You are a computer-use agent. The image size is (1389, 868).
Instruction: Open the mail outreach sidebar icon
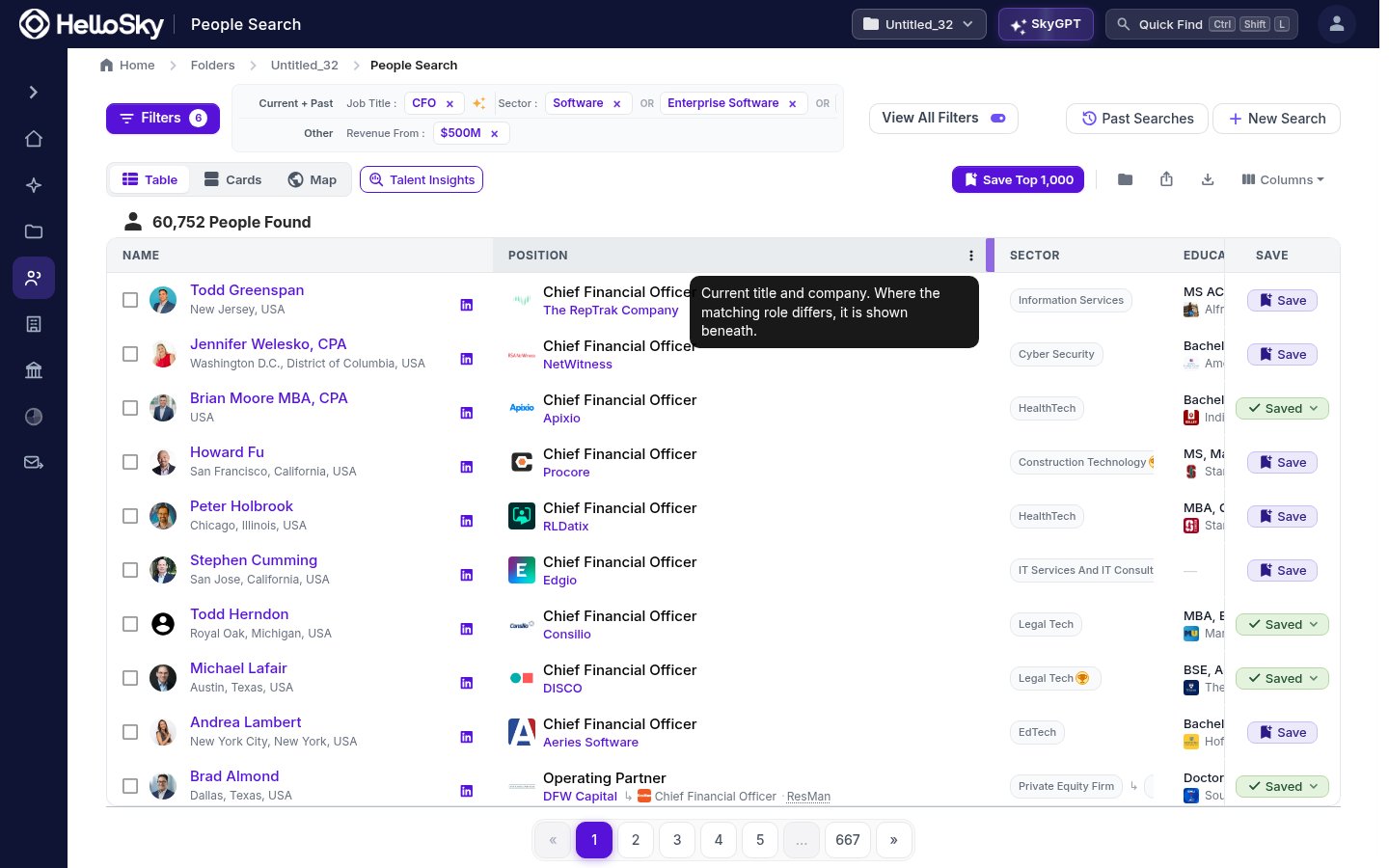point(34,463)
